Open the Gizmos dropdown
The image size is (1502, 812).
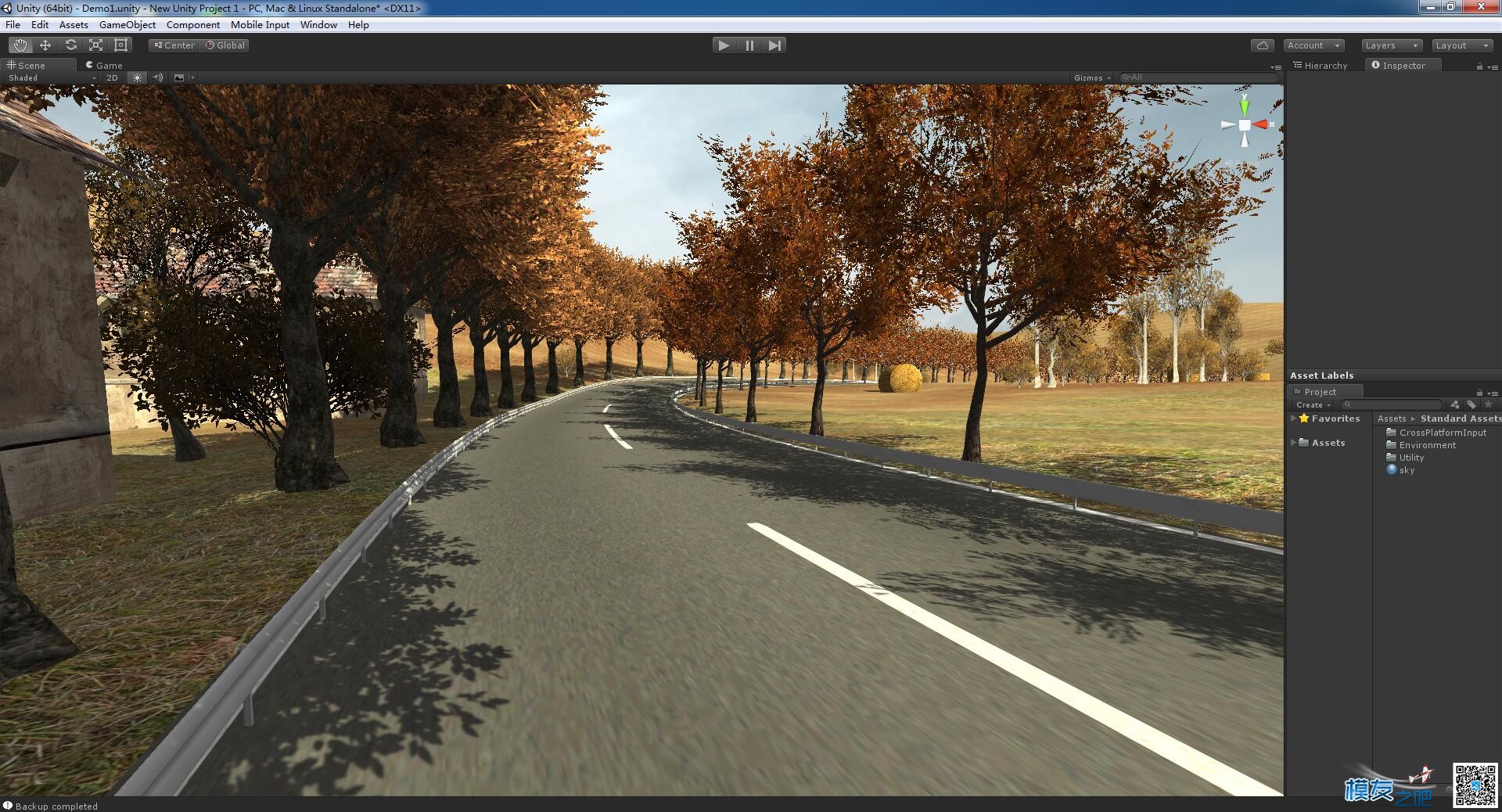pos(1092,78)
